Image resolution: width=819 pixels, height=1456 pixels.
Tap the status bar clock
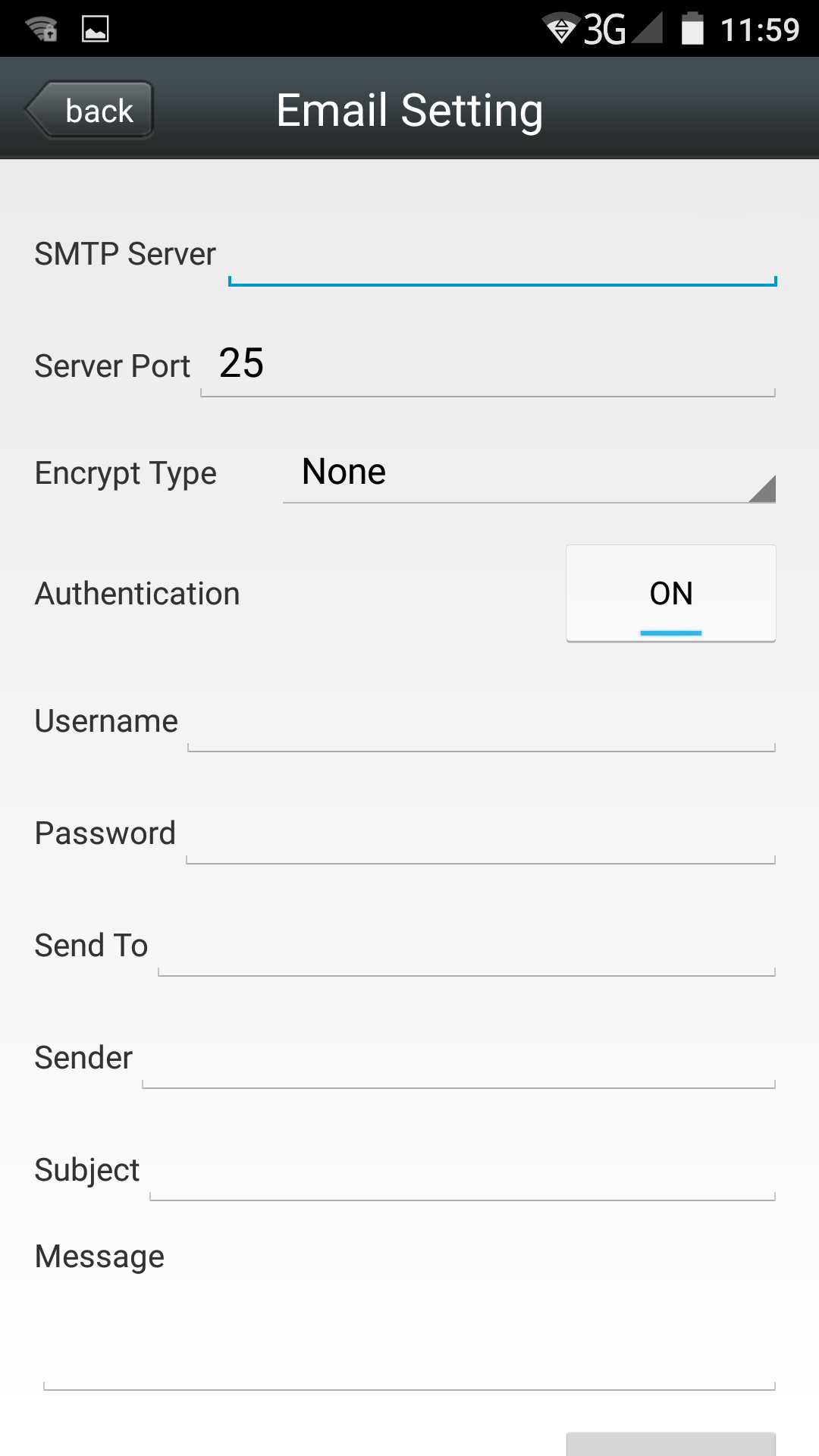(760, 30)
